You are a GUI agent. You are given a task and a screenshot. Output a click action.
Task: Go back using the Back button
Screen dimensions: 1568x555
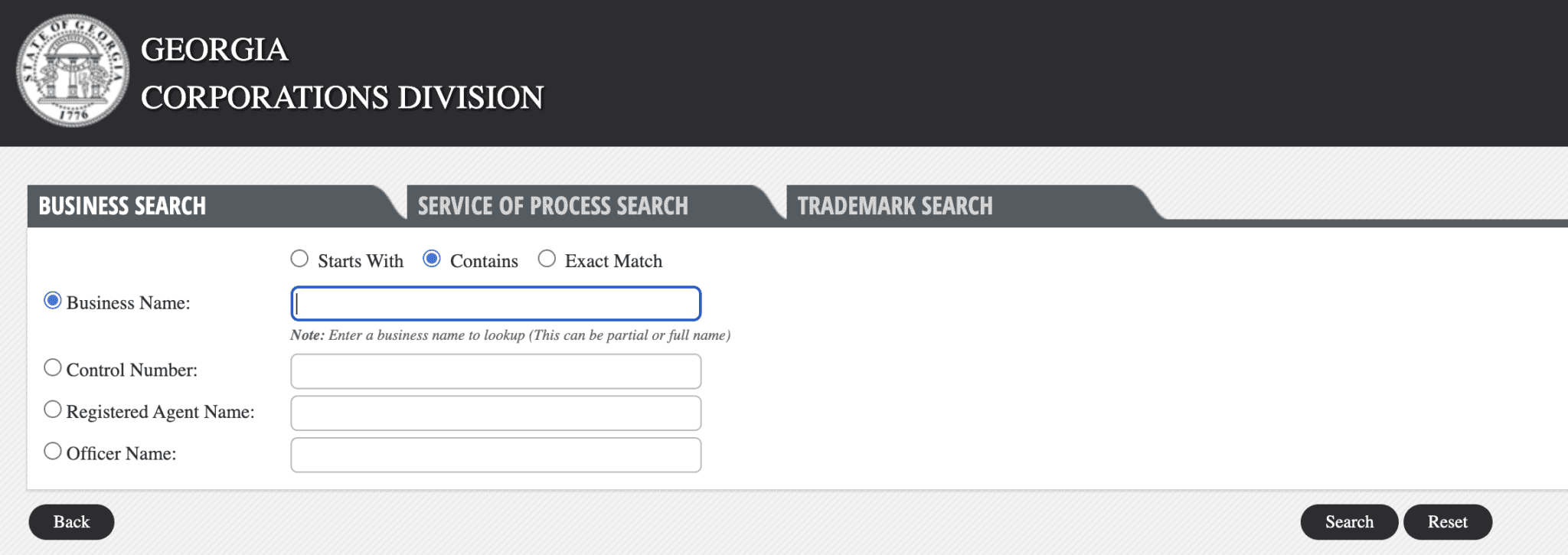click(x=71, y=522)
